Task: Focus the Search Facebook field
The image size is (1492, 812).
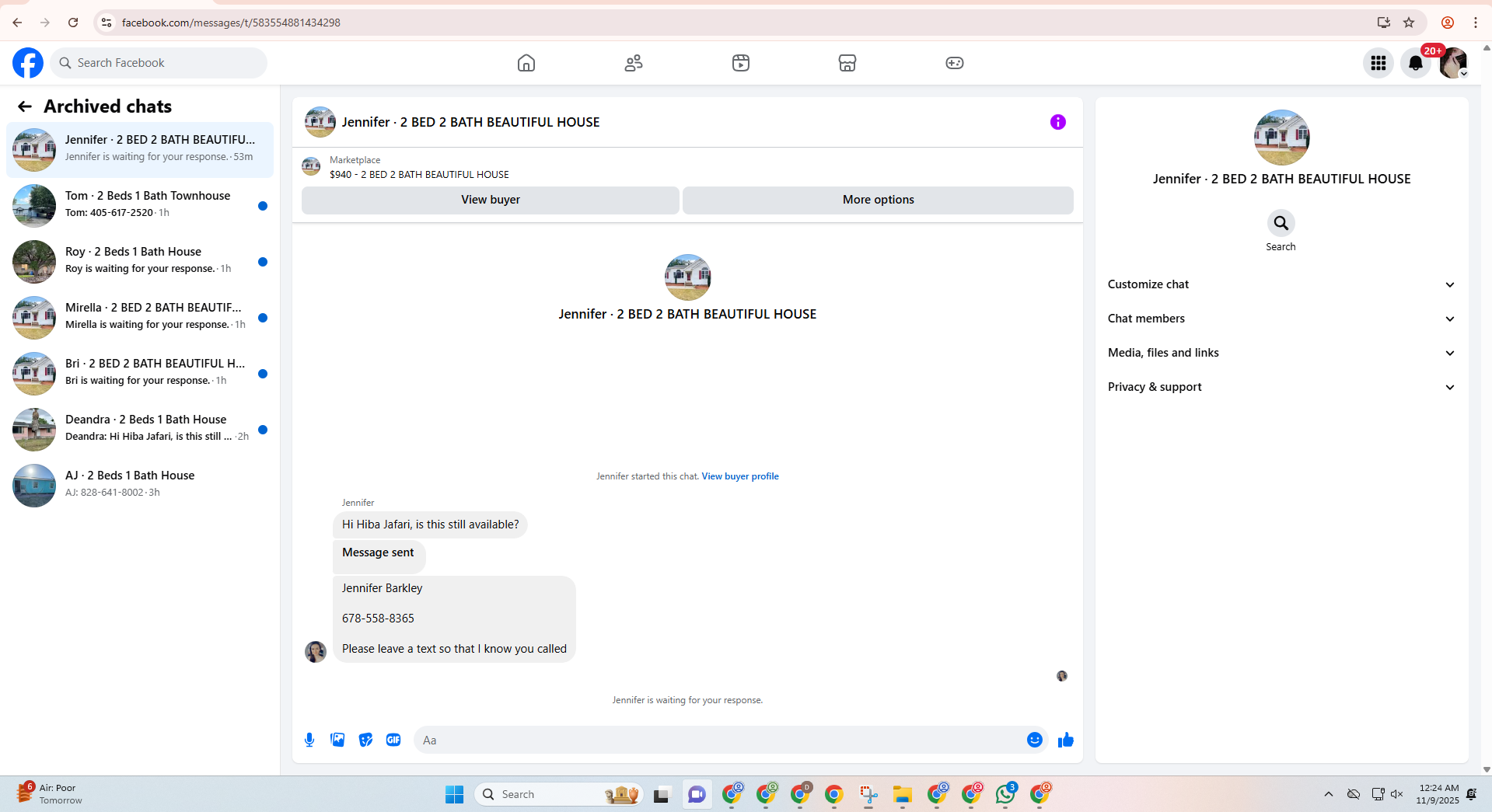Action: 159,63
